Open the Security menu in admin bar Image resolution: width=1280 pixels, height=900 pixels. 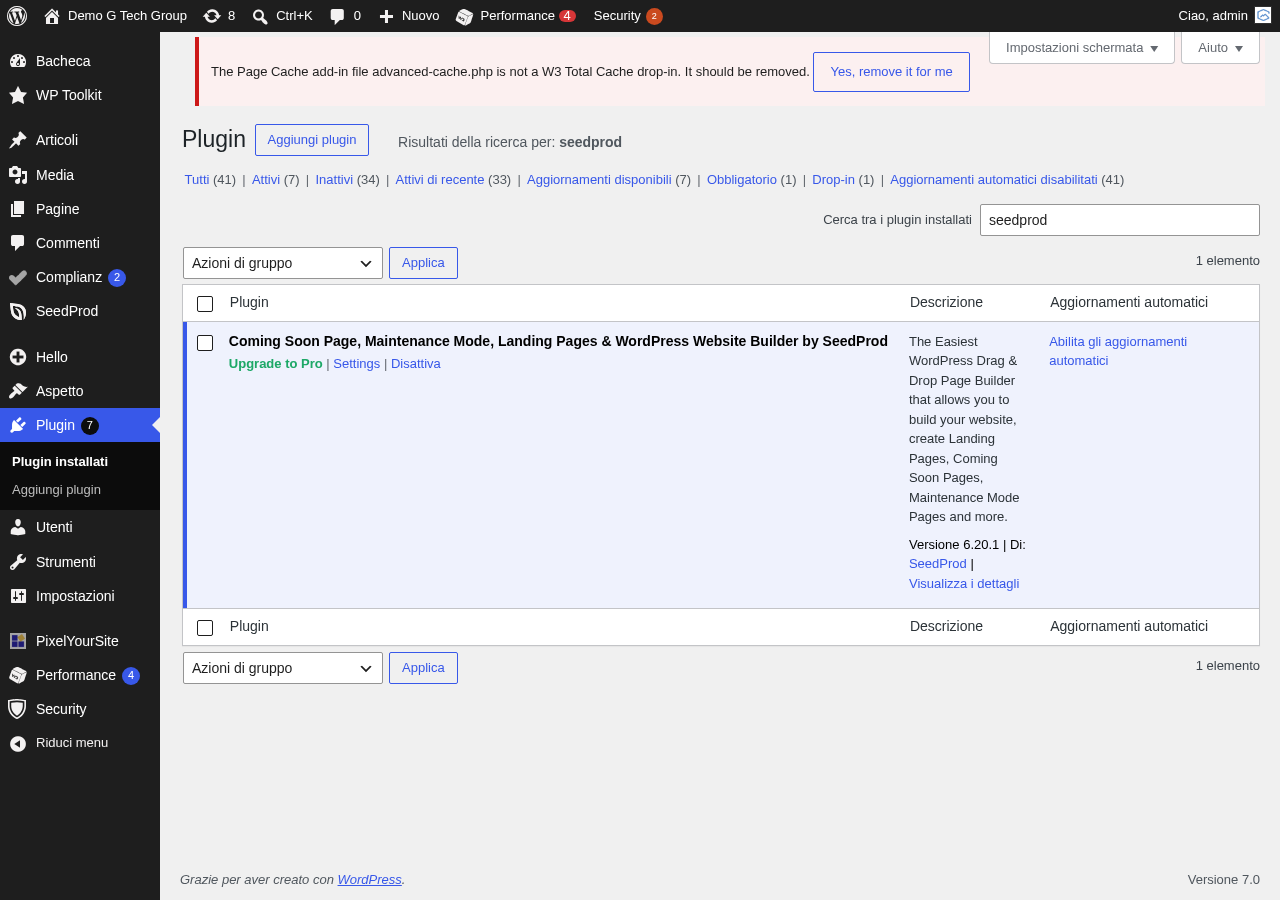coord(628,16)
